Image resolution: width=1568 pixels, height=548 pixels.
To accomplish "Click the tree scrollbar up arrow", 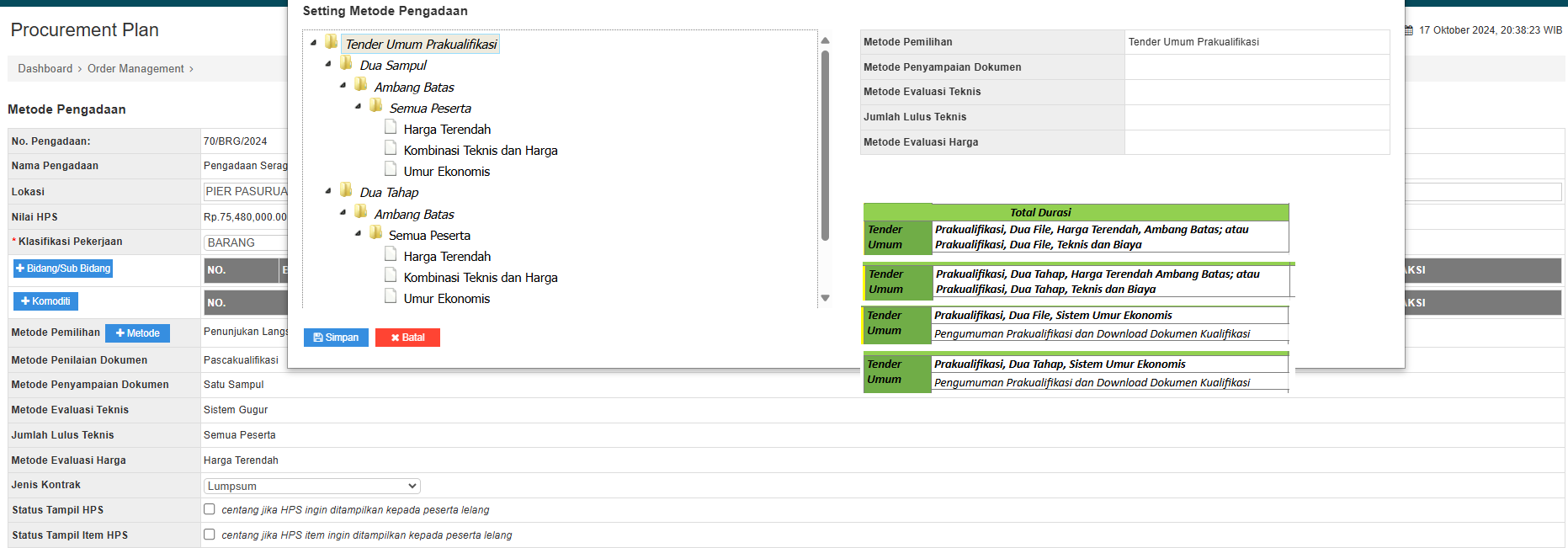I will click(x=825, y=40).
